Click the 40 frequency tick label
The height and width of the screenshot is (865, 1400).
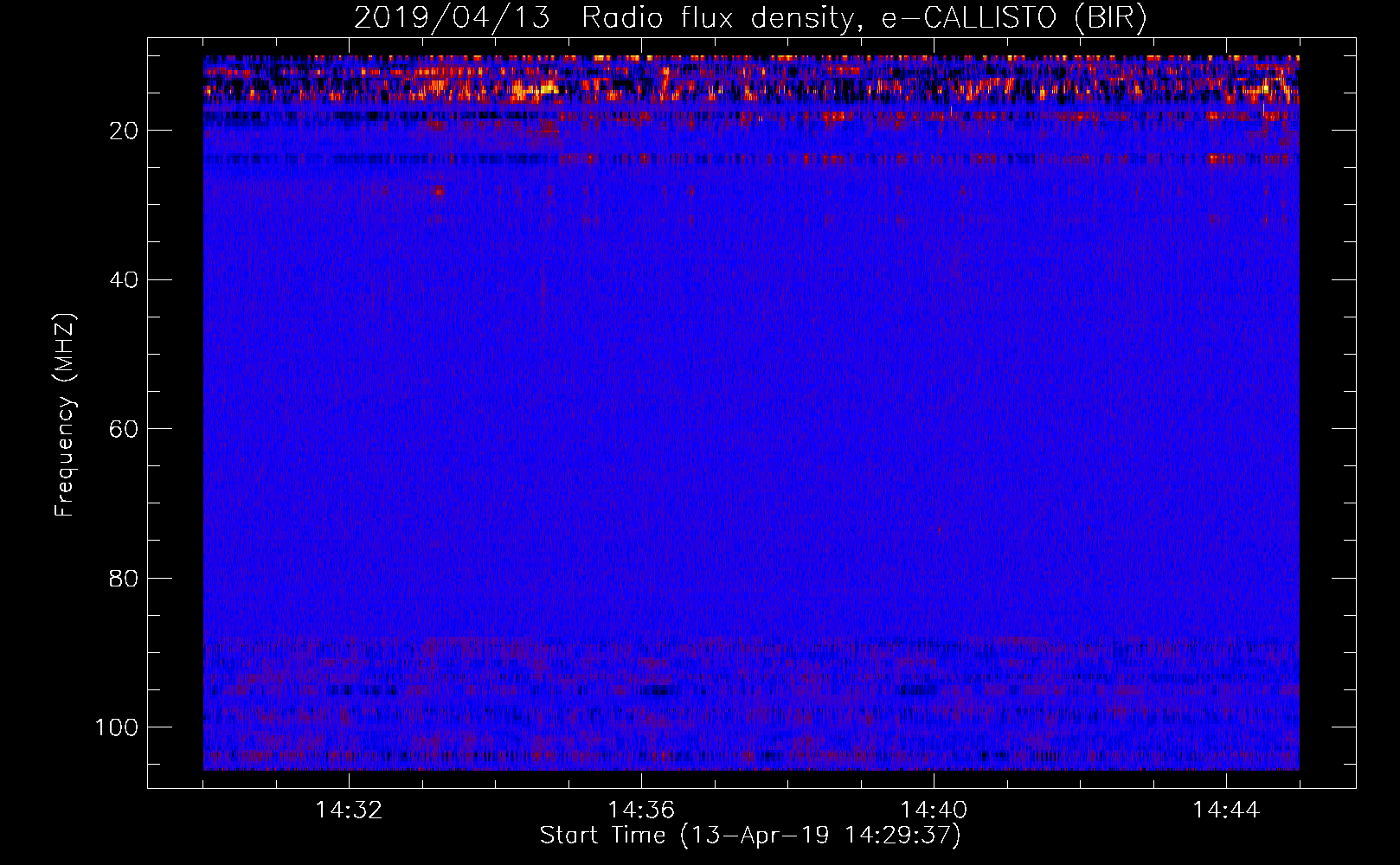(x=124, y=280)
